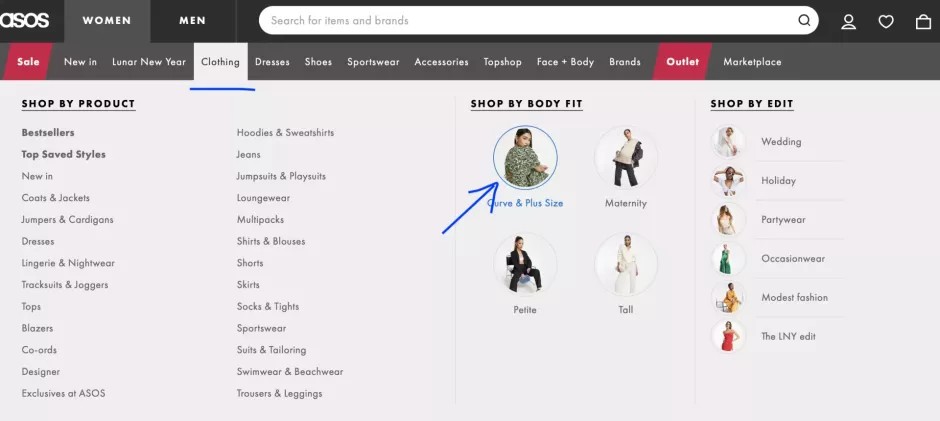Open Lingerie & Nightwear link
Viewport: 940px width, 421px height.
coord(68,263)
